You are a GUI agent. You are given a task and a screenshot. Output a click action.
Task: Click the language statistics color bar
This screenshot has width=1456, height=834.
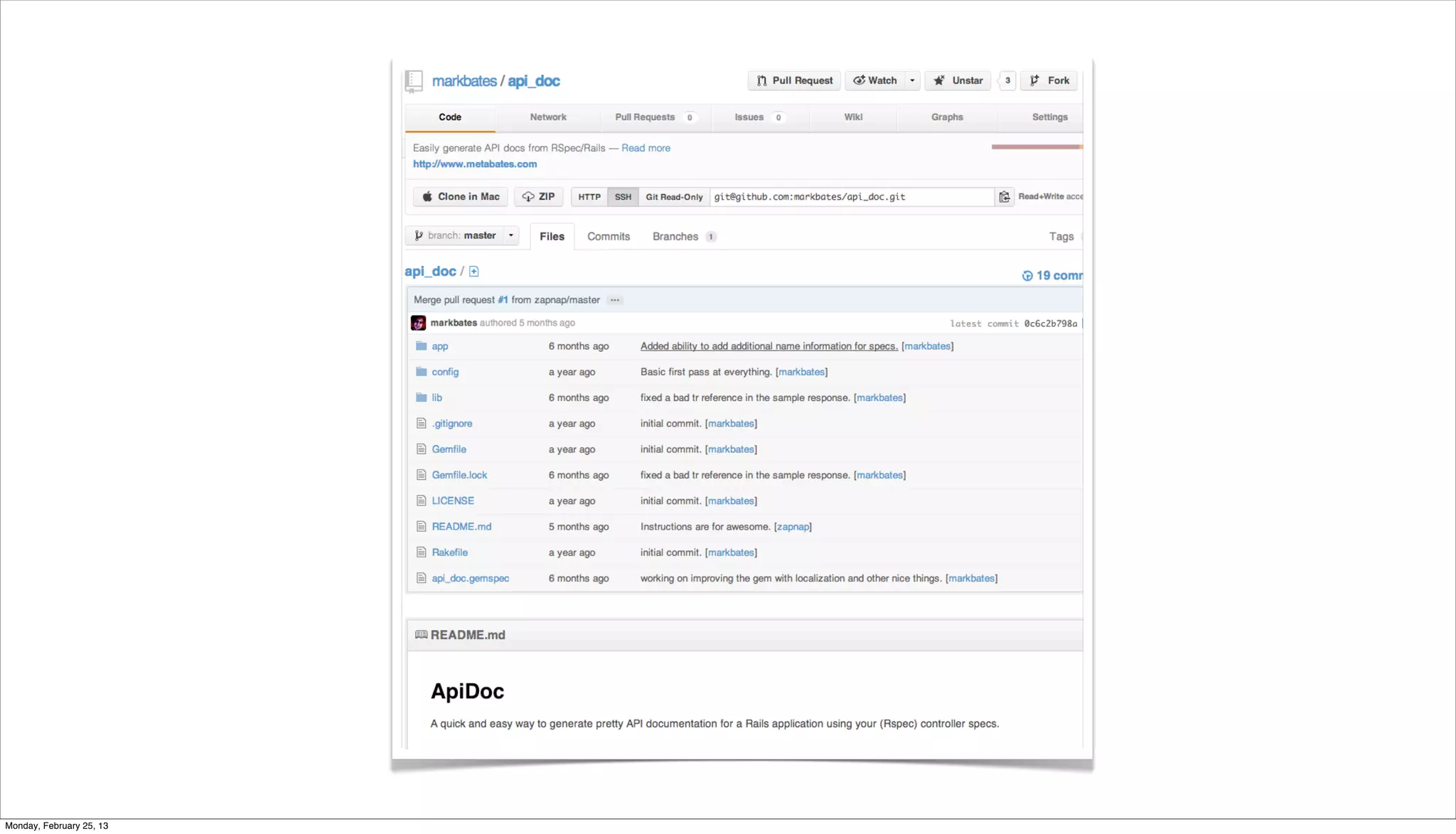tap(1037, 147)
